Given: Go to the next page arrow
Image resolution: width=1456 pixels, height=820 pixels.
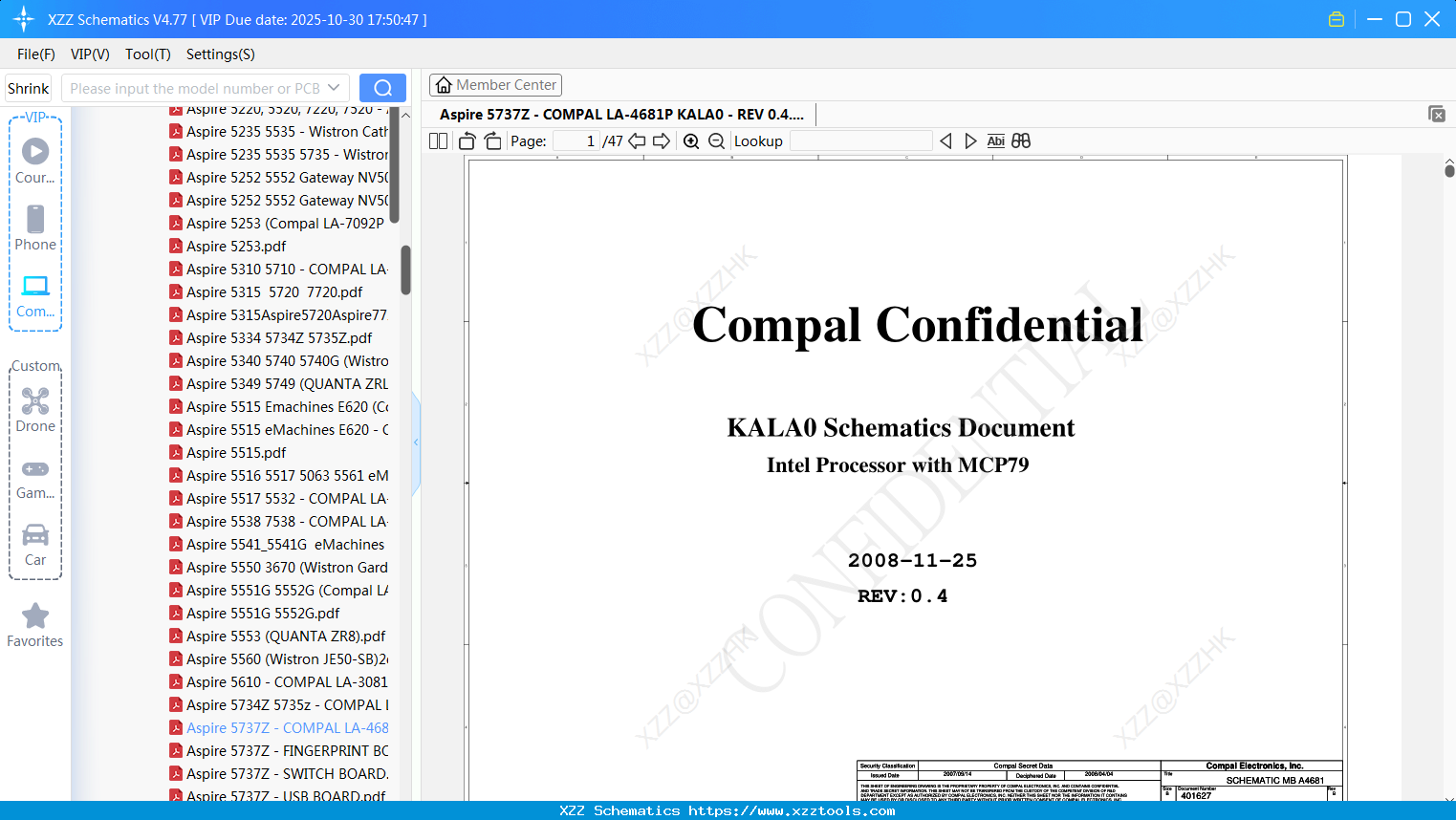Looking at the screenshot, I should [662, 141].
